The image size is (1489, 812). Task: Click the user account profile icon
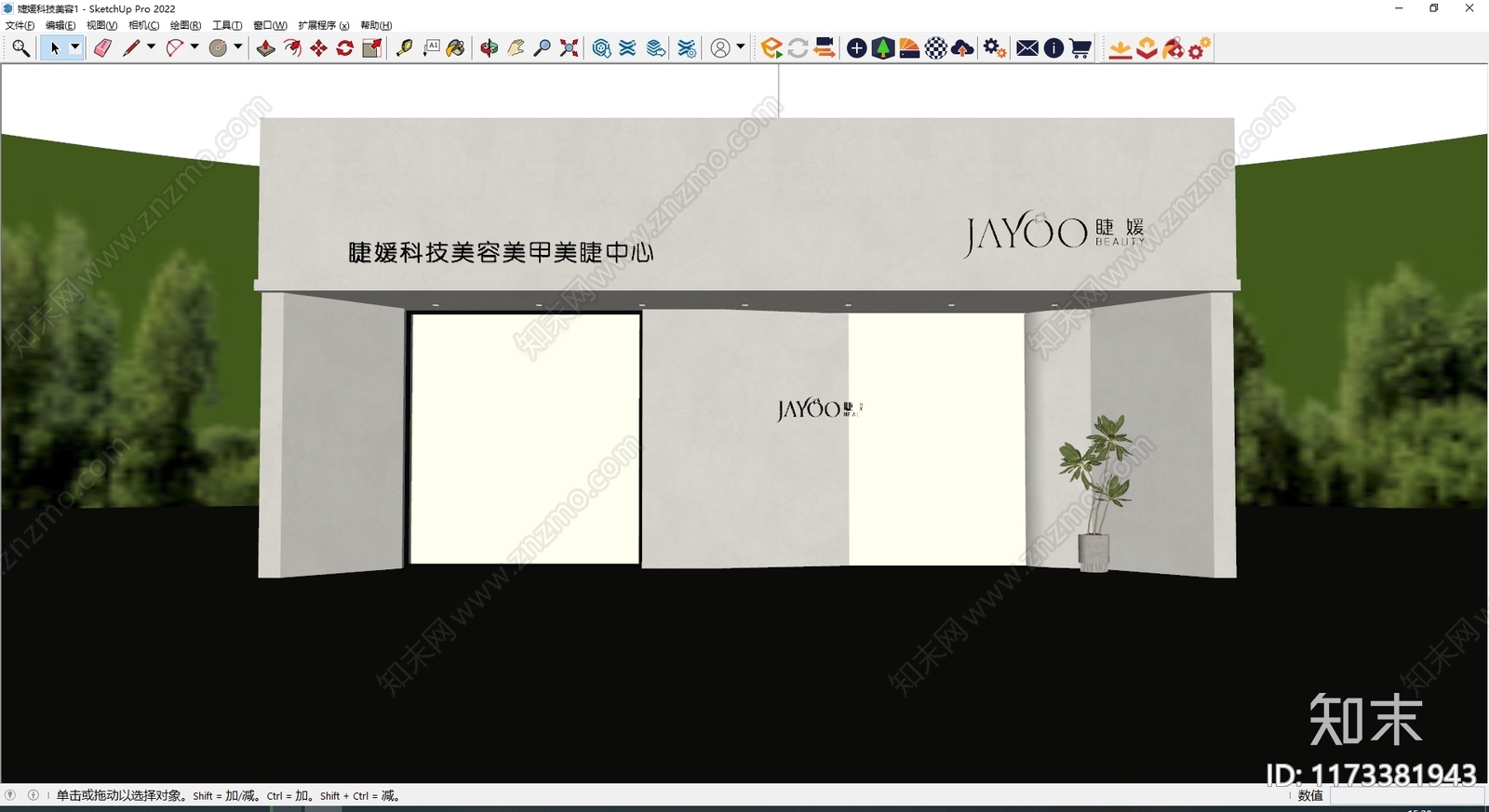pyautogui.click(x=720, y=48)
